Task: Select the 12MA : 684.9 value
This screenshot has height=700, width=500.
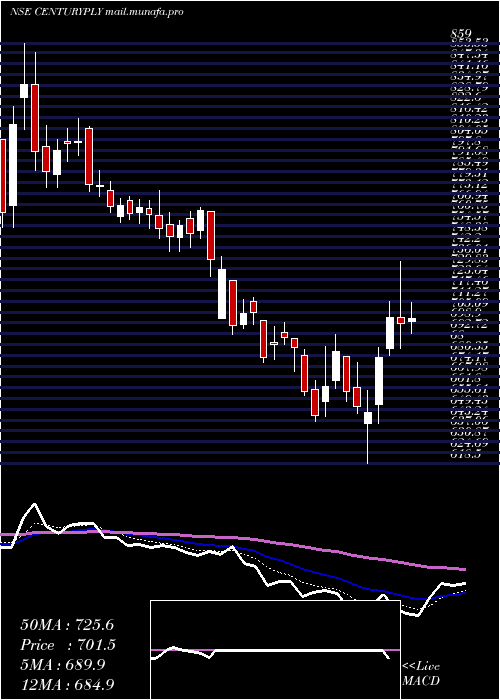Action: pos(68,684)
